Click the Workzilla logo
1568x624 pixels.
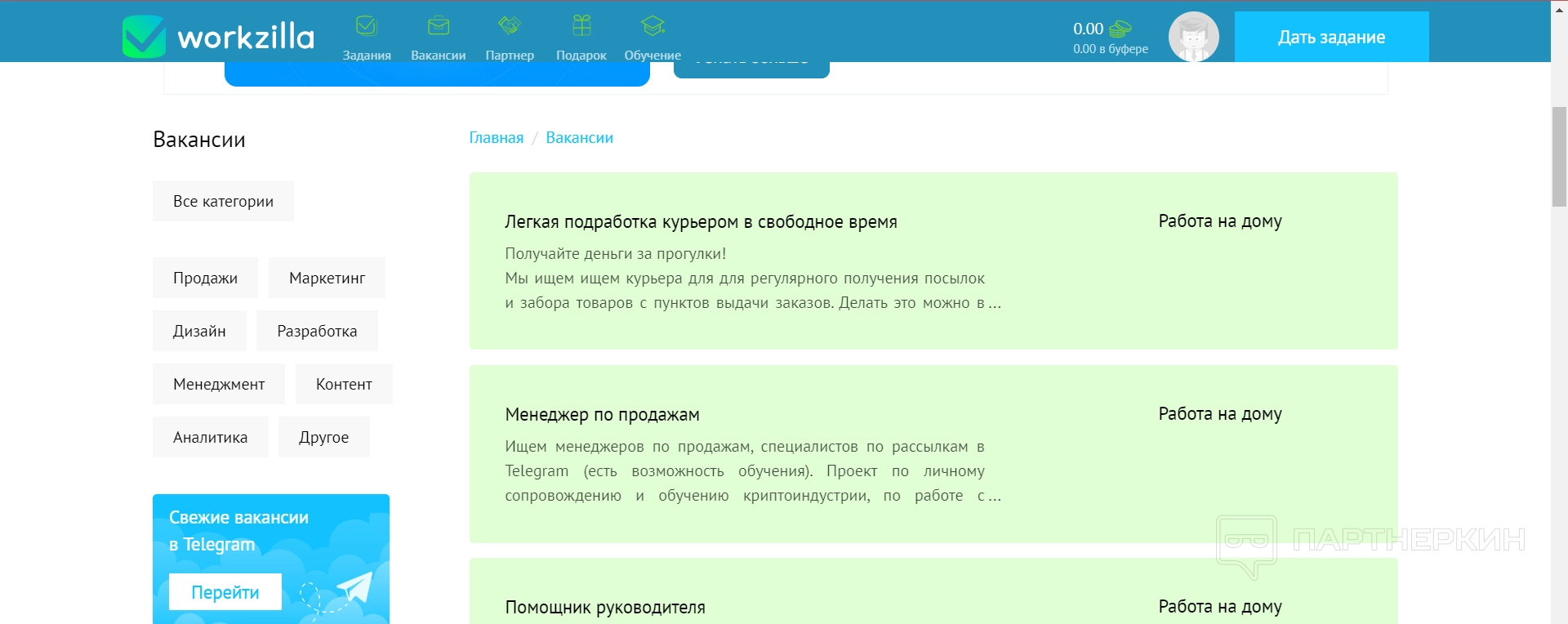[218, 37]
